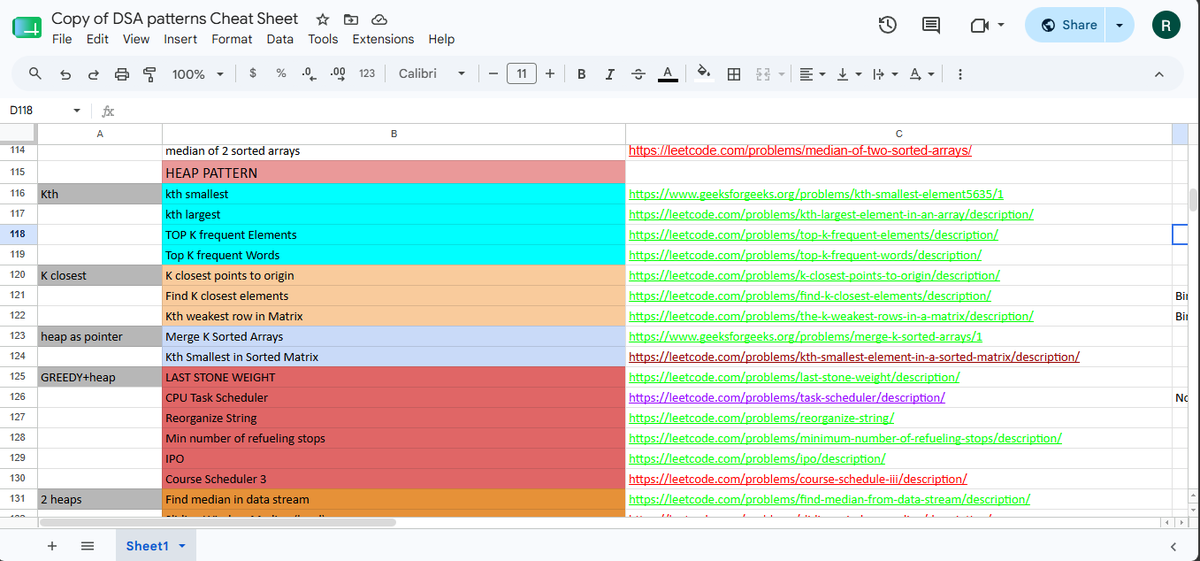
Task: Open merge cells dropdown arrow
Action: 782,75
